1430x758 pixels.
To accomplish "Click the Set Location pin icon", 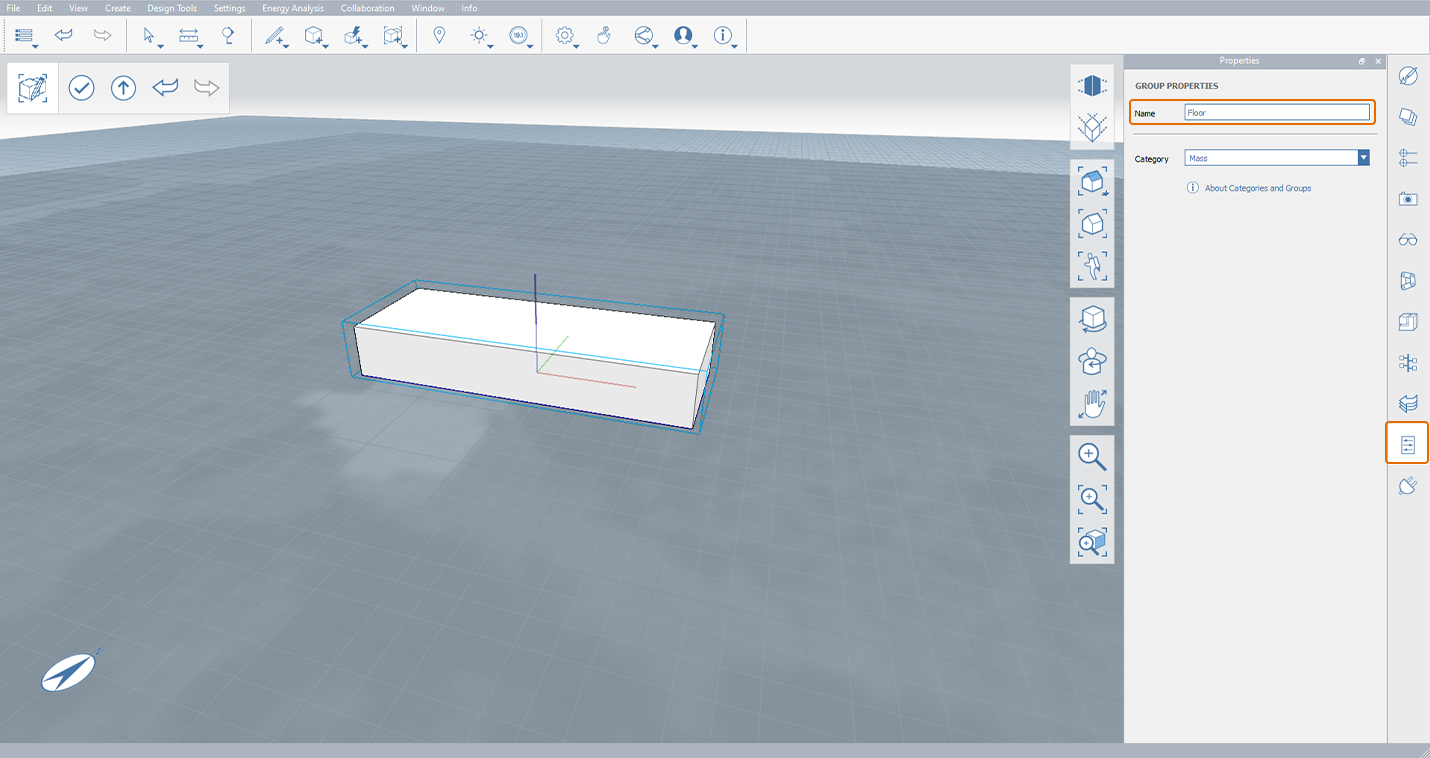I will coord(439,36).
